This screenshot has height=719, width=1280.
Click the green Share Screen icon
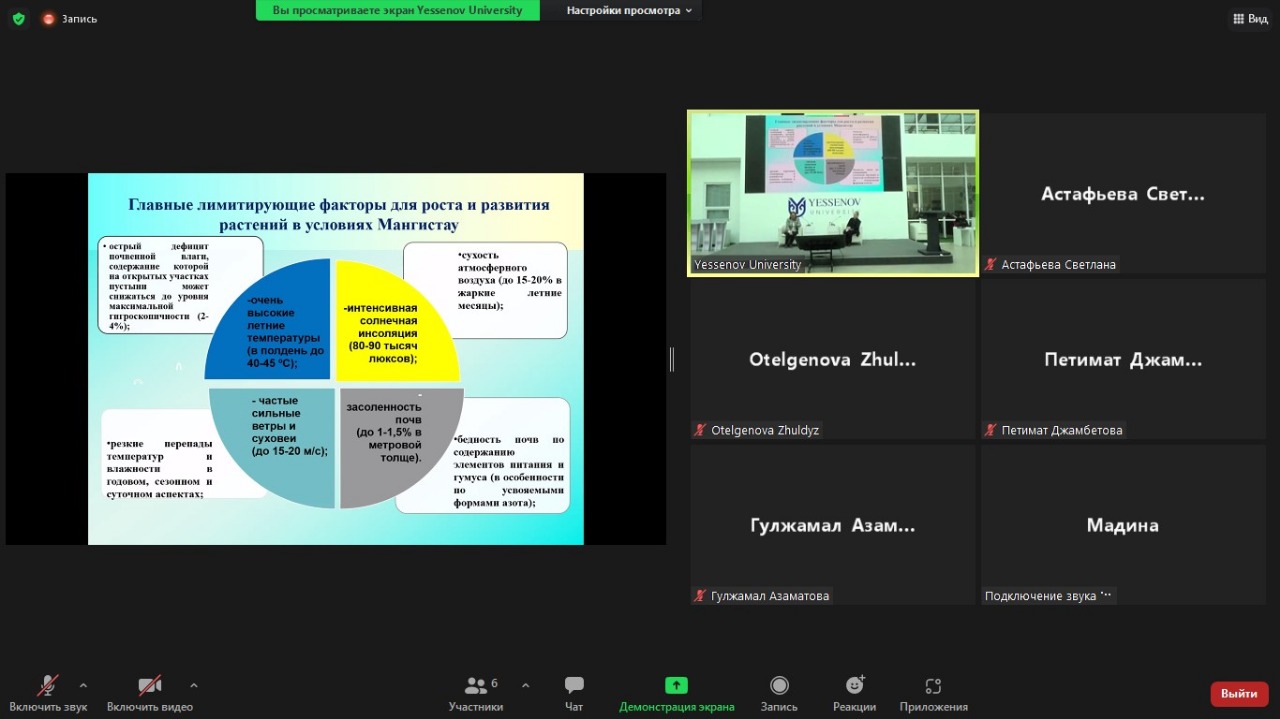pyautogui.click(x=676, y=686)
